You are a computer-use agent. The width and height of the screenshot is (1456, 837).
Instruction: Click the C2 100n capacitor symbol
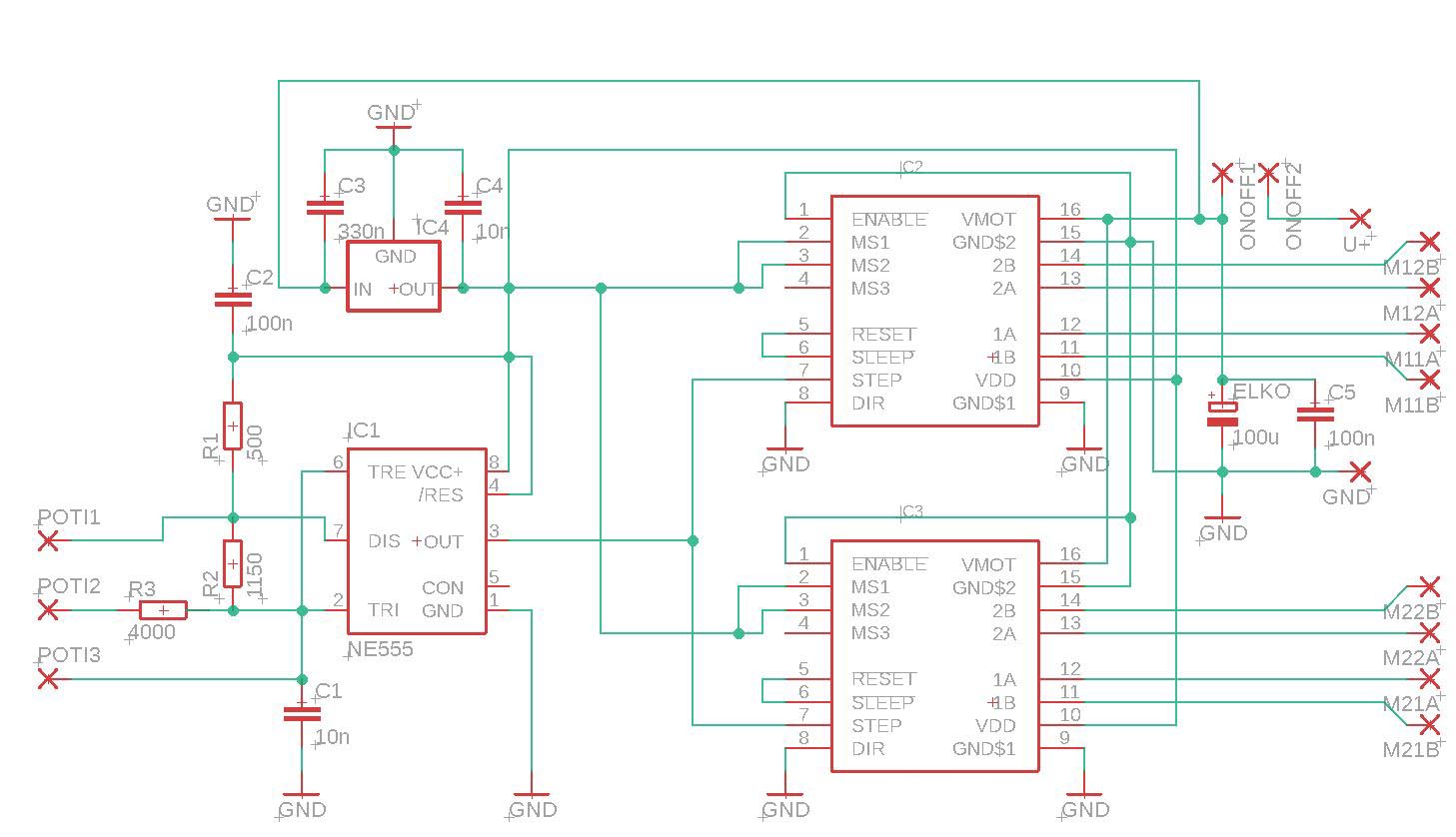pyautogui.click(x=232, y=298)
